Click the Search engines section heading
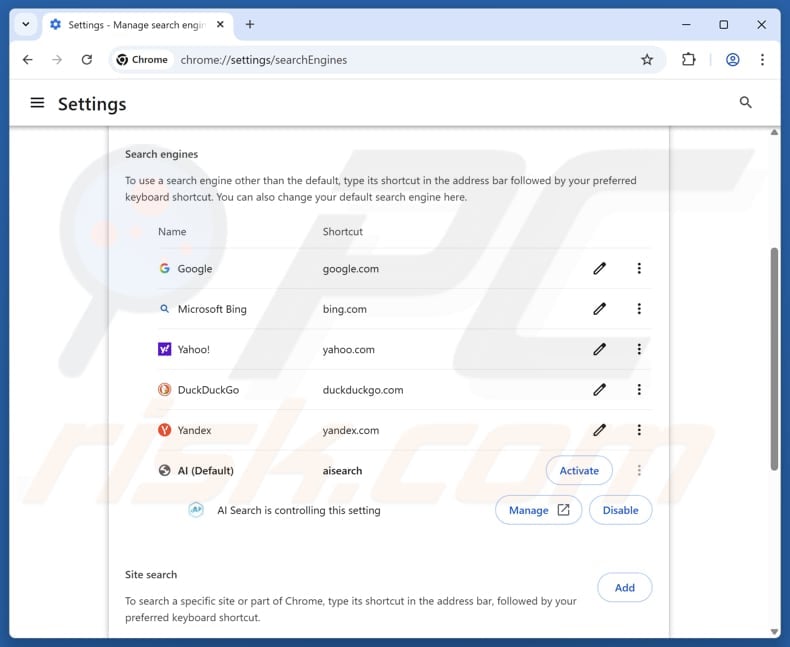 (x=161, y=154)
